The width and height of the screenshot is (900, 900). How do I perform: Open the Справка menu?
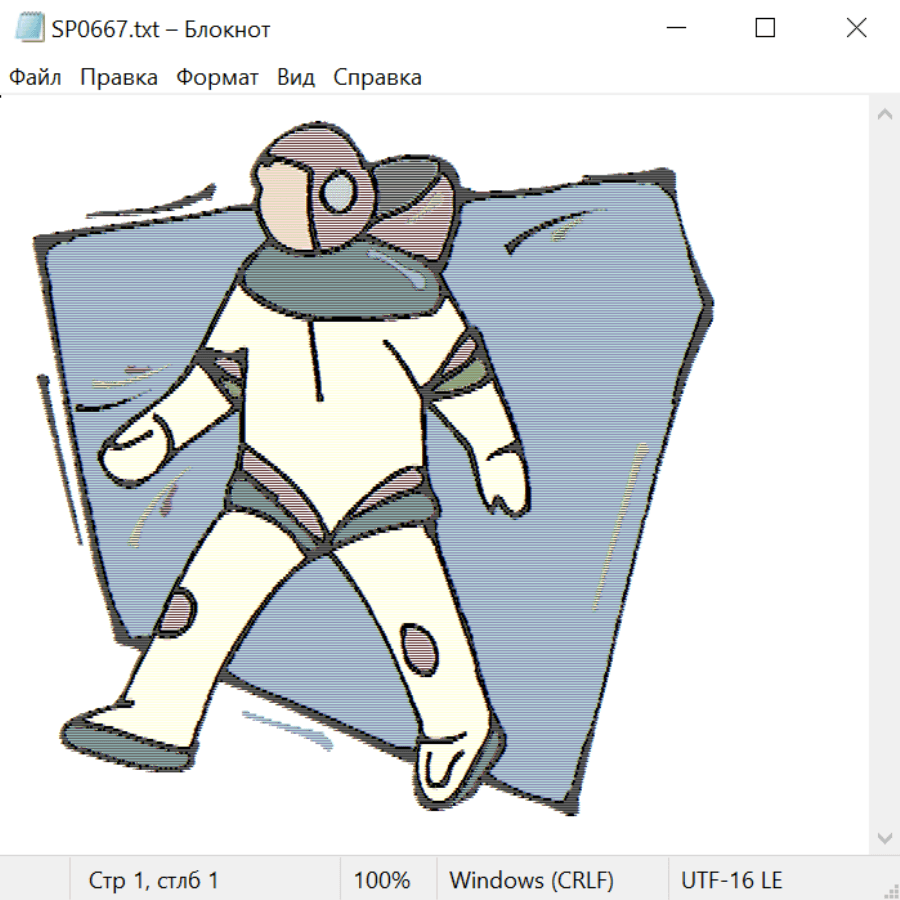(x=377, y=78)
